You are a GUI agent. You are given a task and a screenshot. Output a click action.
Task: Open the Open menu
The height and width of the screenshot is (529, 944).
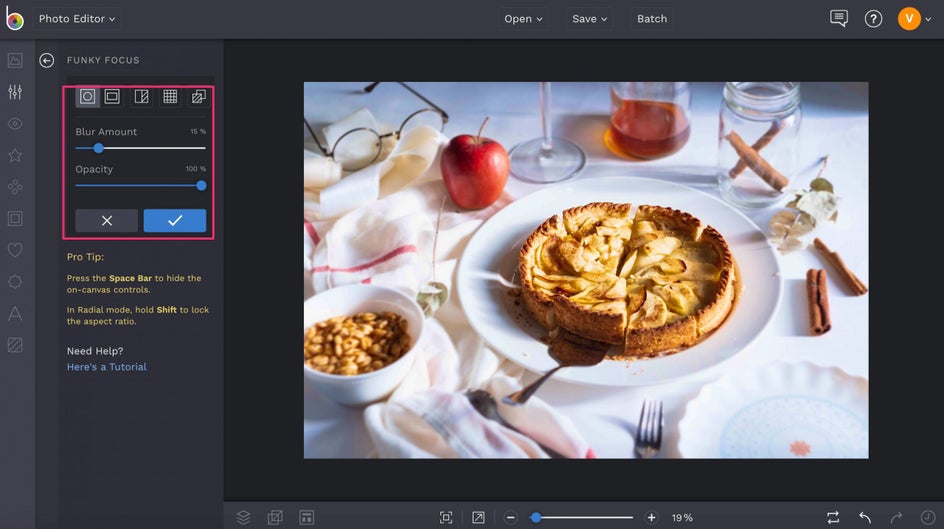pyautogui.click(x=523, y=19)
